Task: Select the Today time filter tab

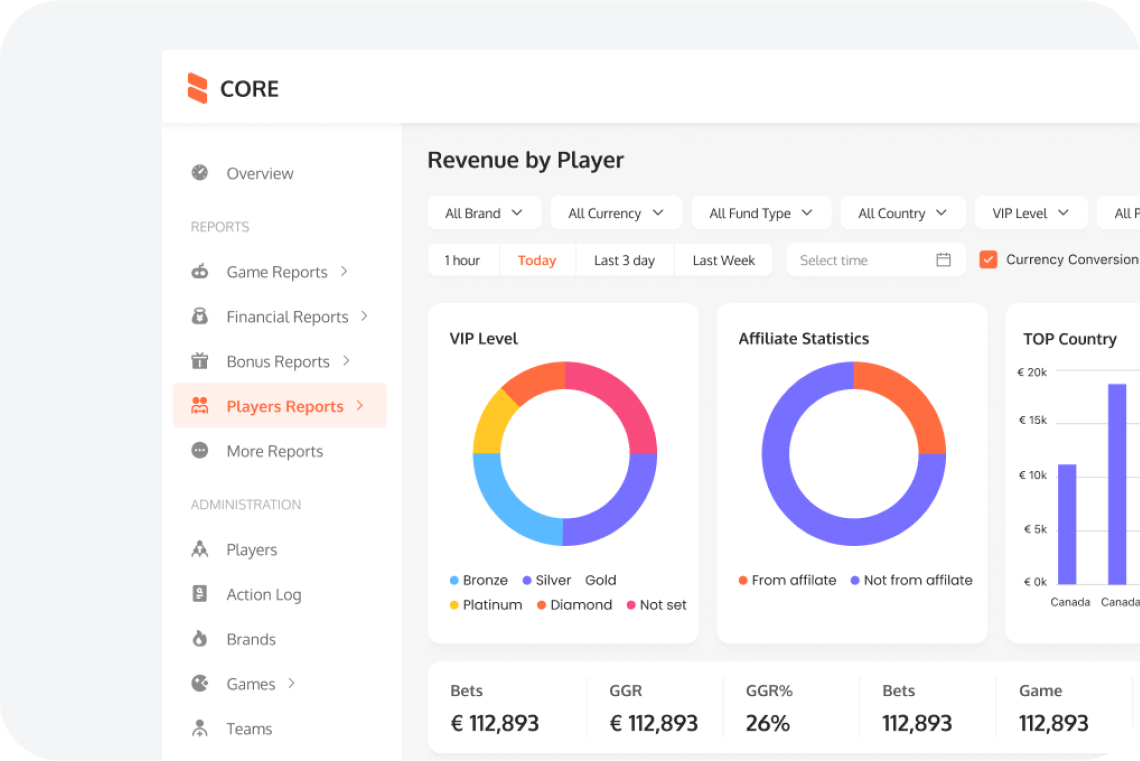Action: point(537,259)
